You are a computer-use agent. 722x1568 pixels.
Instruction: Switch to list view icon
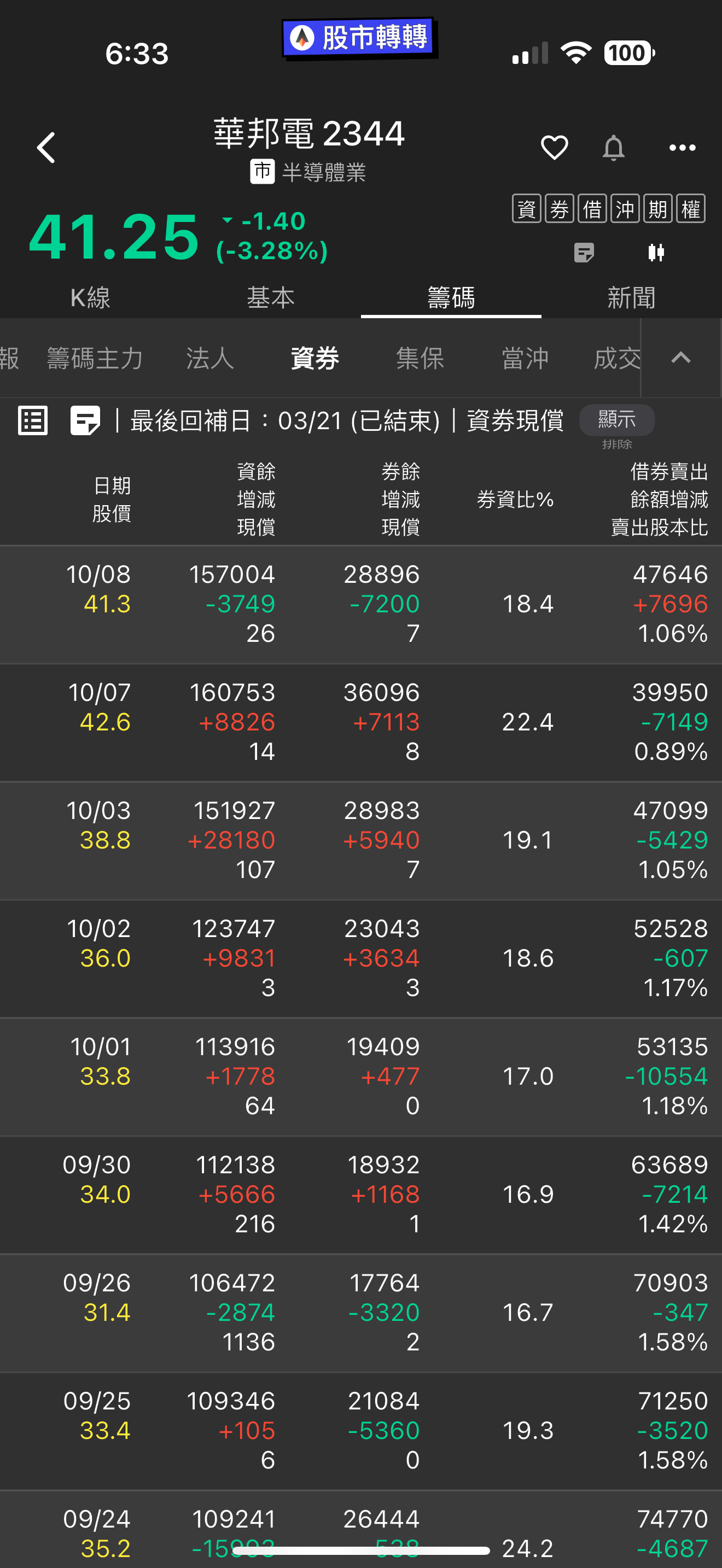(33, 420)
